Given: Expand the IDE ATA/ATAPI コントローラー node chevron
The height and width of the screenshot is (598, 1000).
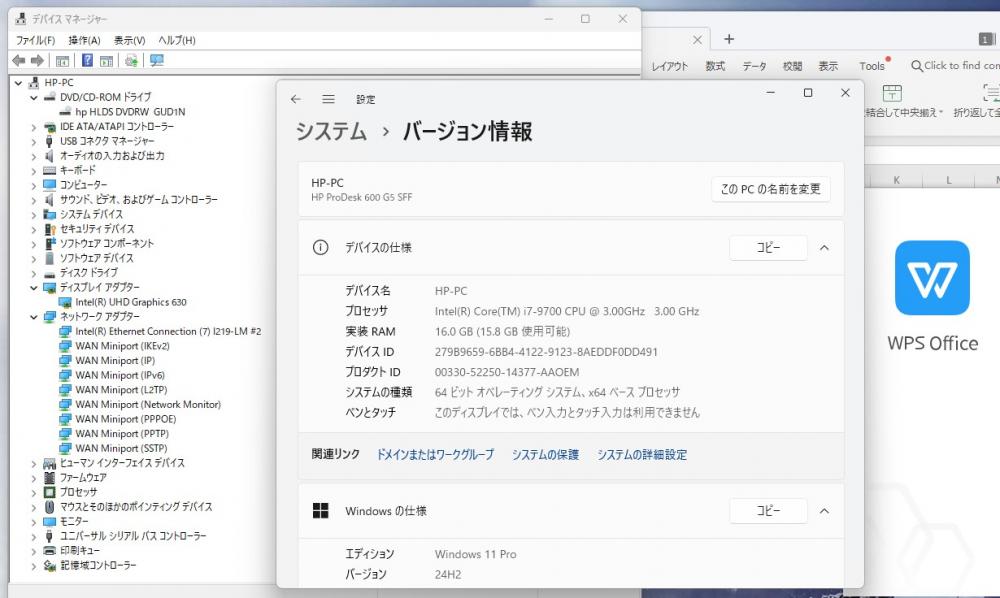Looking at the screenshot, I should [x=34, y=127].
